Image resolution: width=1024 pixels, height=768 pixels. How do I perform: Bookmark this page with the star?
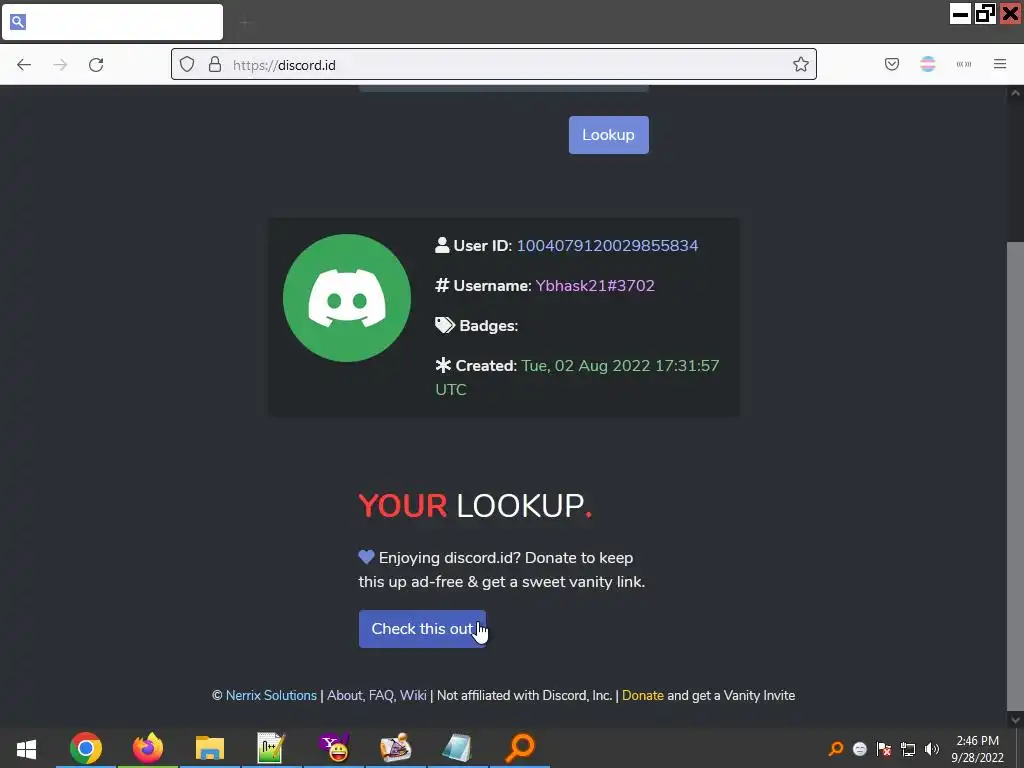[x=801, y=64]
